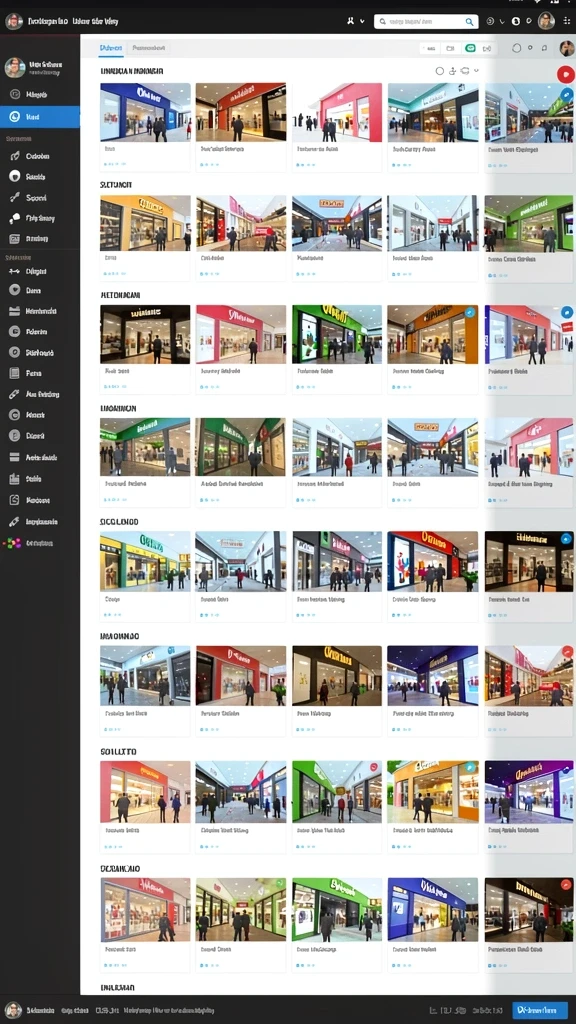Expand the user dropdown arrow beside the search box

point(362,22)
